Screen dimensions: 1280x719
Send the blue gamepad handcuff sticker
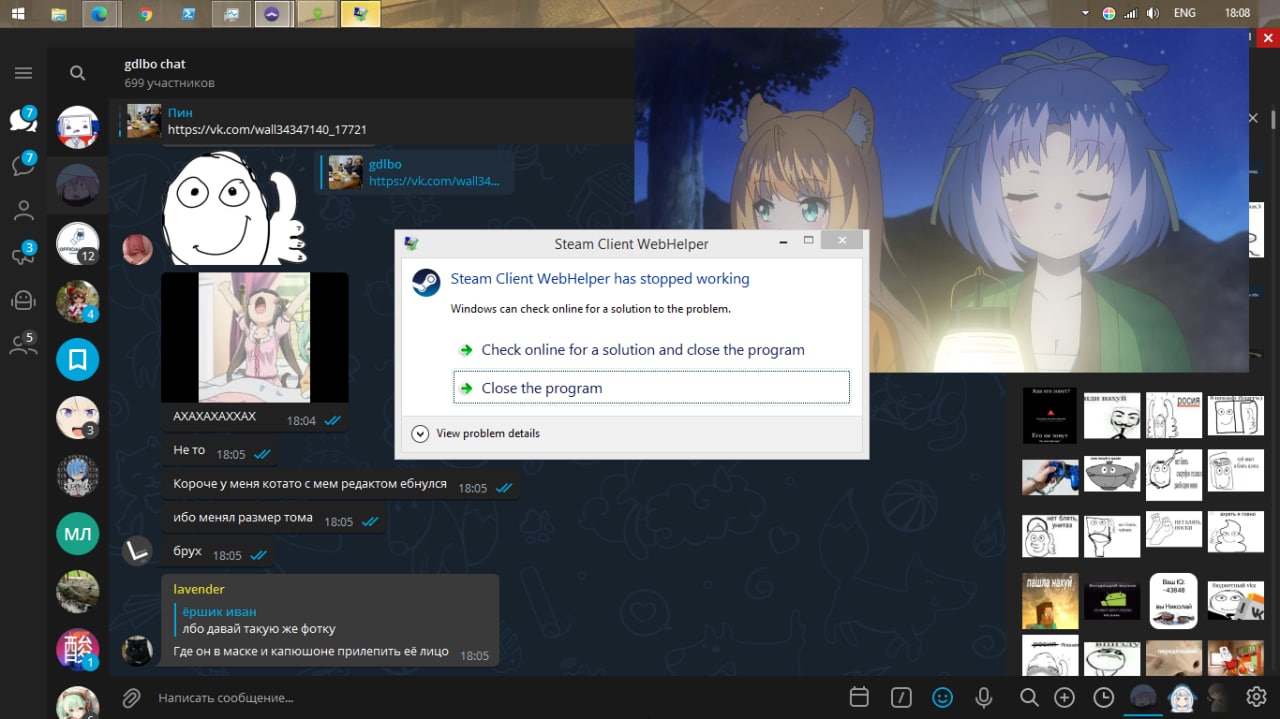point(1050,475)
